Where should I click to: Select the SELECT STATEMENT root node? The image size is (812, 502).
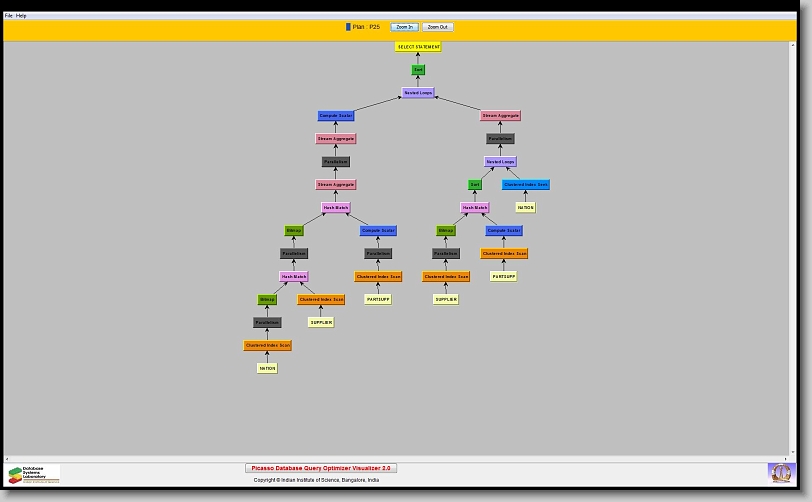[418, 47]
